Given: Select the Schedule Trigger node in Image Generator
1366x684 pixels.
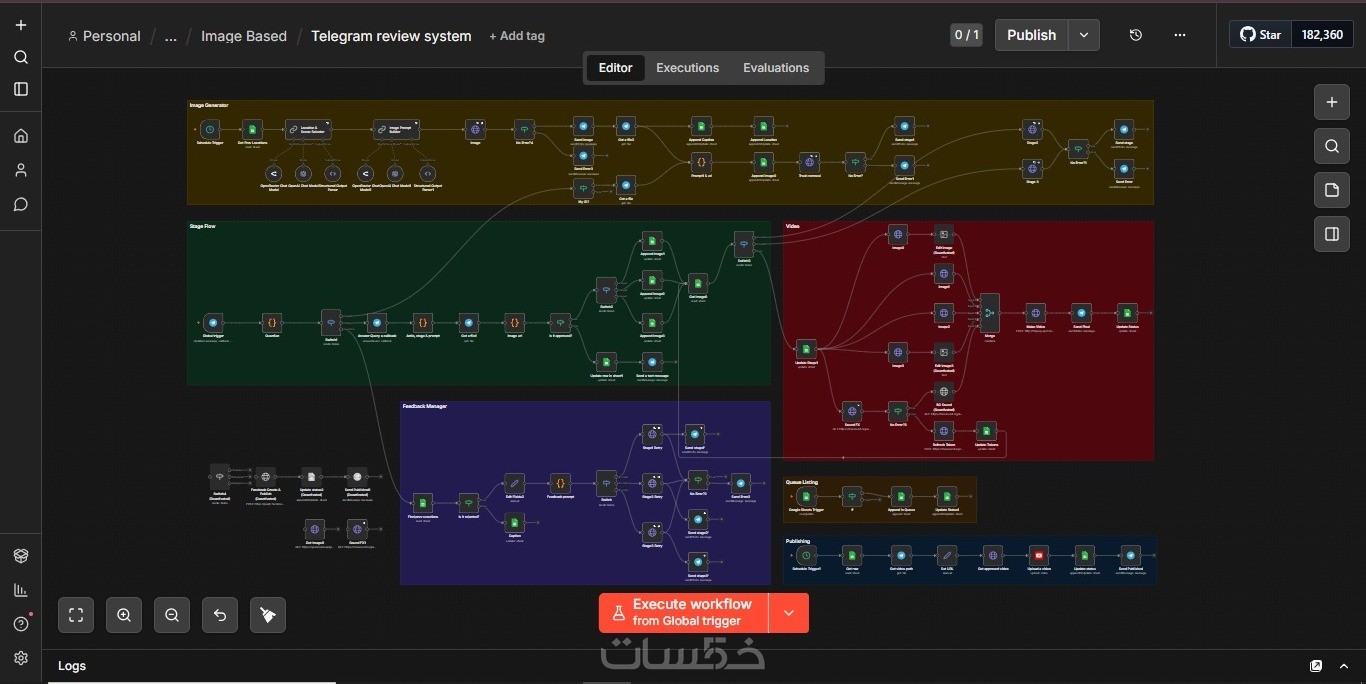Looking at the screenshot, I should (209, 130).
